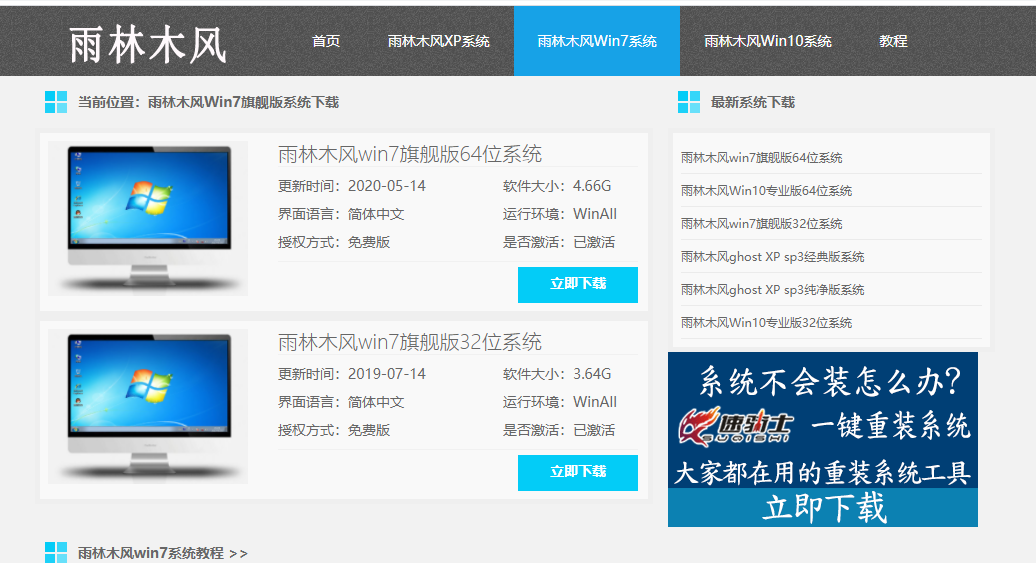Open the sidebar link 雨林木风win7旗舰版32位系统
The image size is (1036, 563).
point(761,224)
